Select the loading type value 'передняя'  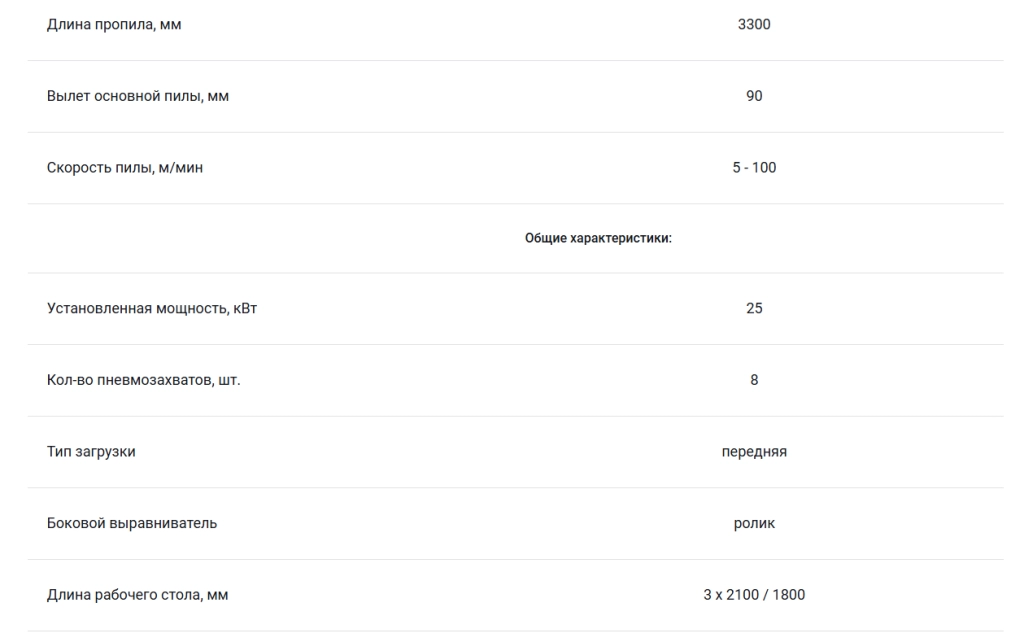tap(754, 452)
